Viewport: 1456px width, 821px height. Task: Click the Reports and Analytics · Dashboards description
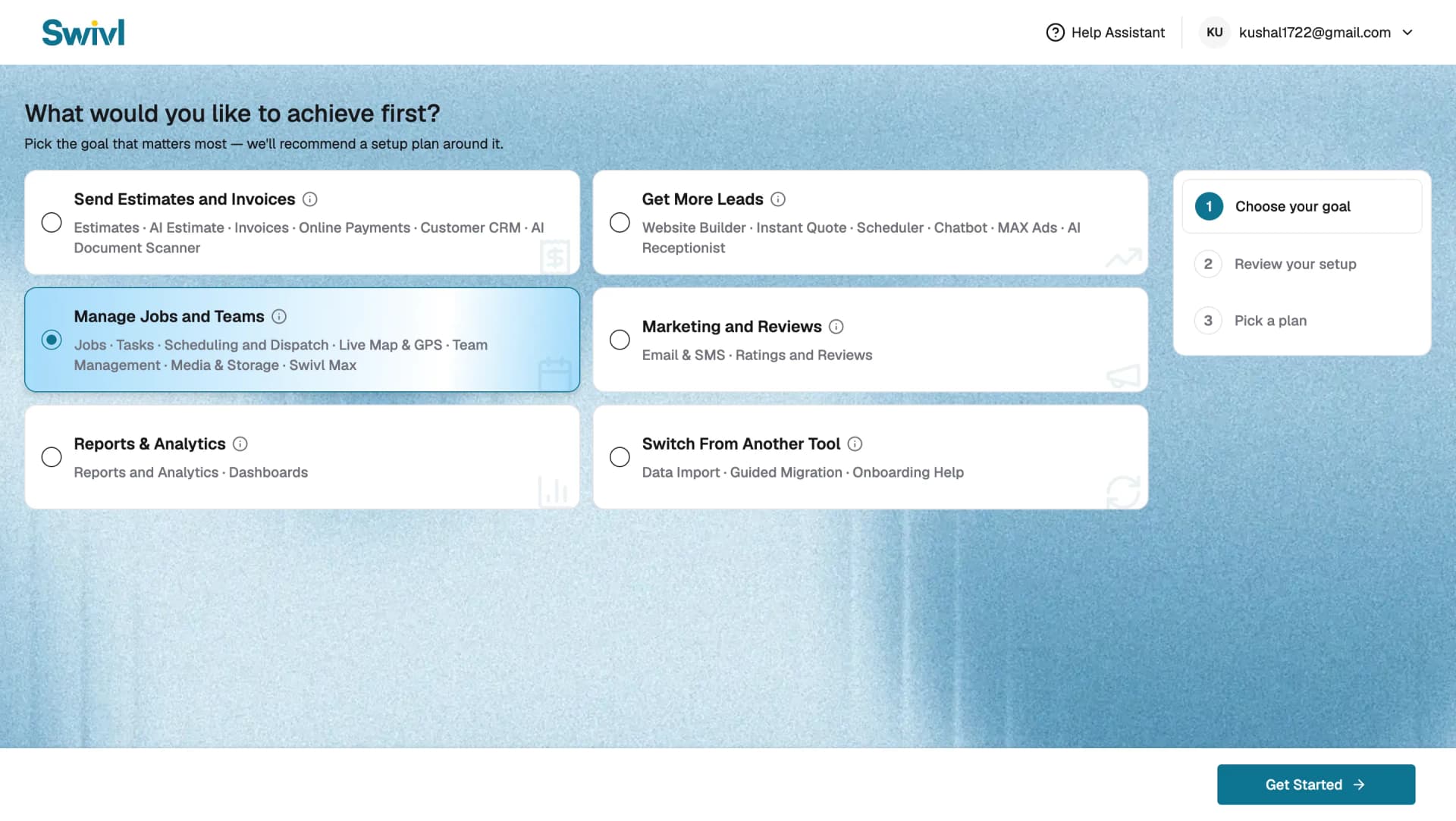coord(190,473)
